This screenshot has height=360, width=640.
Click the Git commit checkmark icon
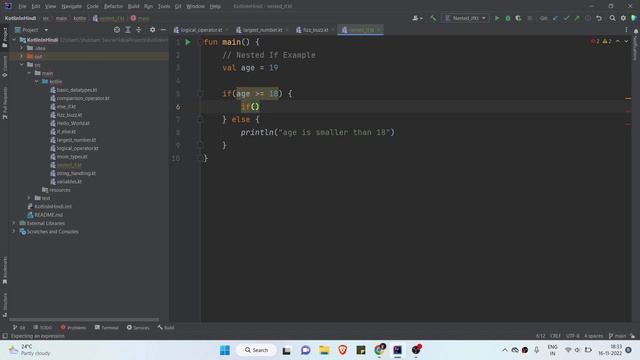[x=566, y=18]
